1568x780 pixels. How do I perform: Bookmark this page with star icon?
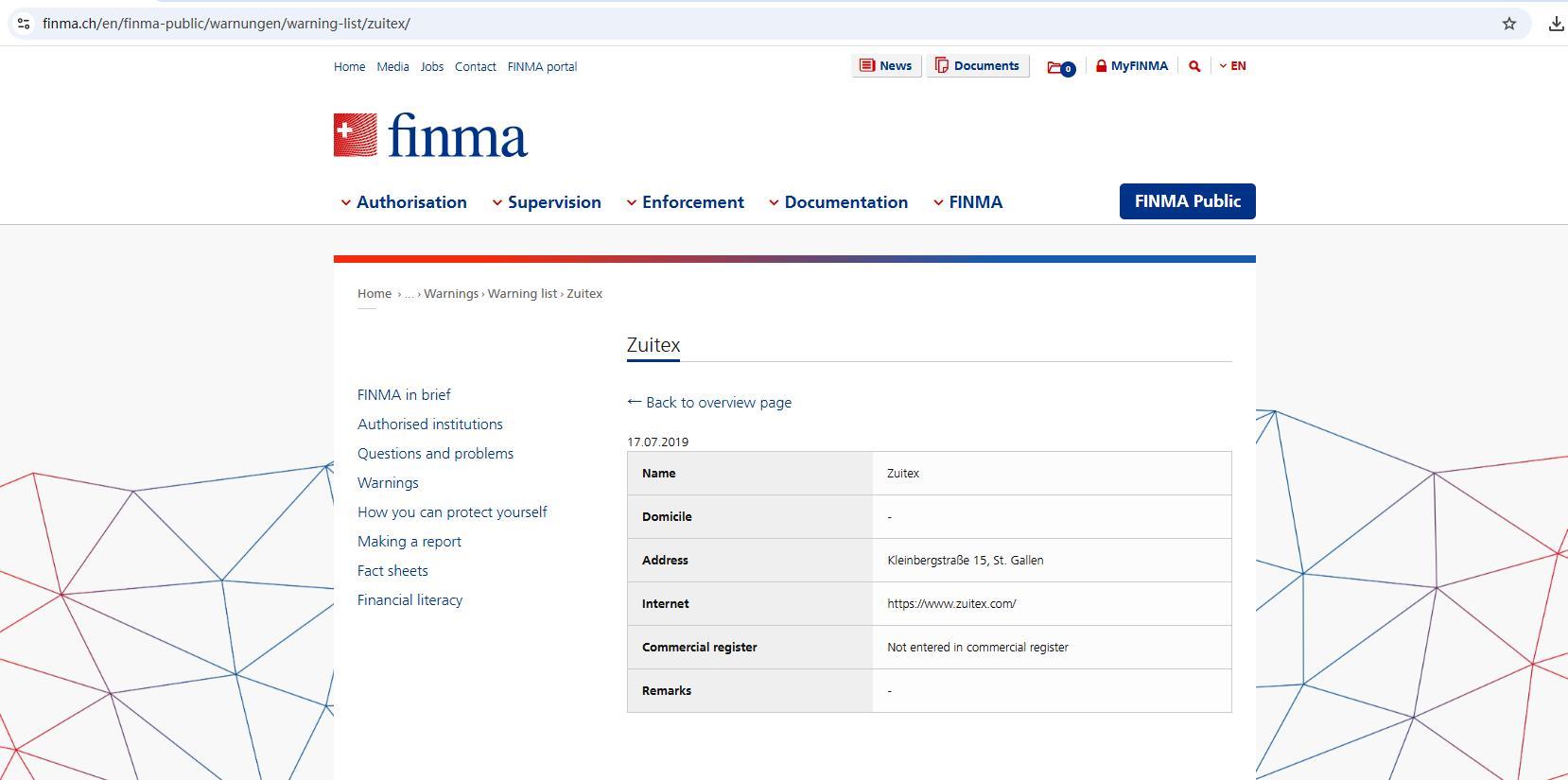[x=1508, y=24]
